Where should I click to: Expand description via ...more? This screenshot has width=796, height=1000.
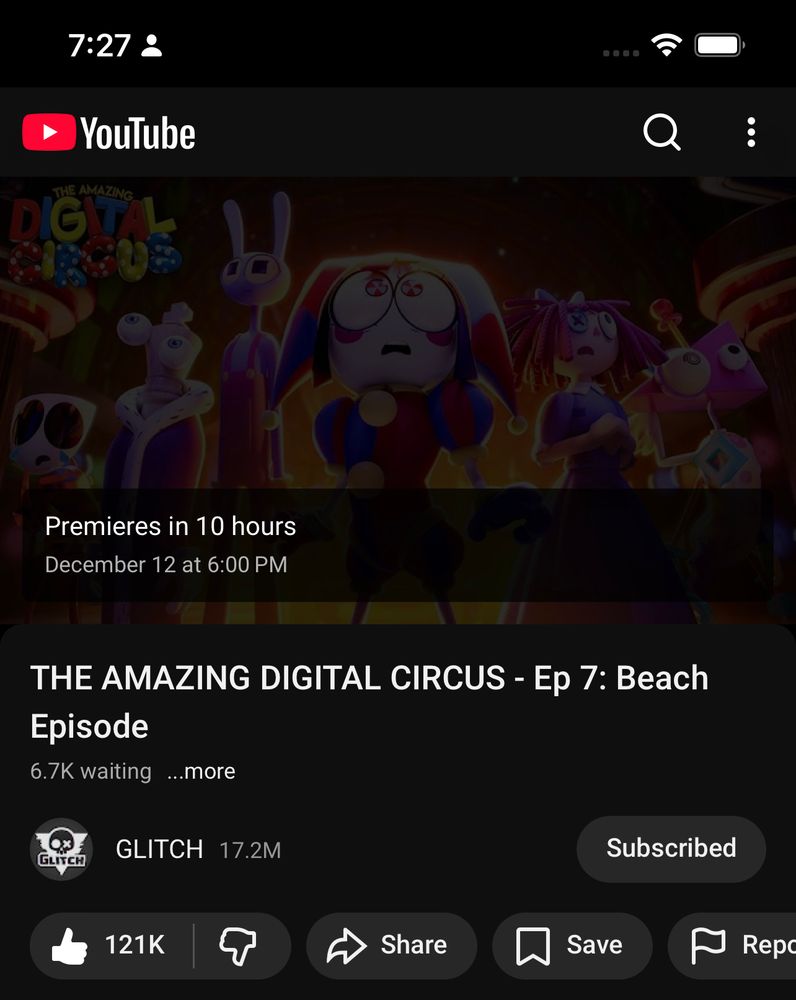(201, 771)
